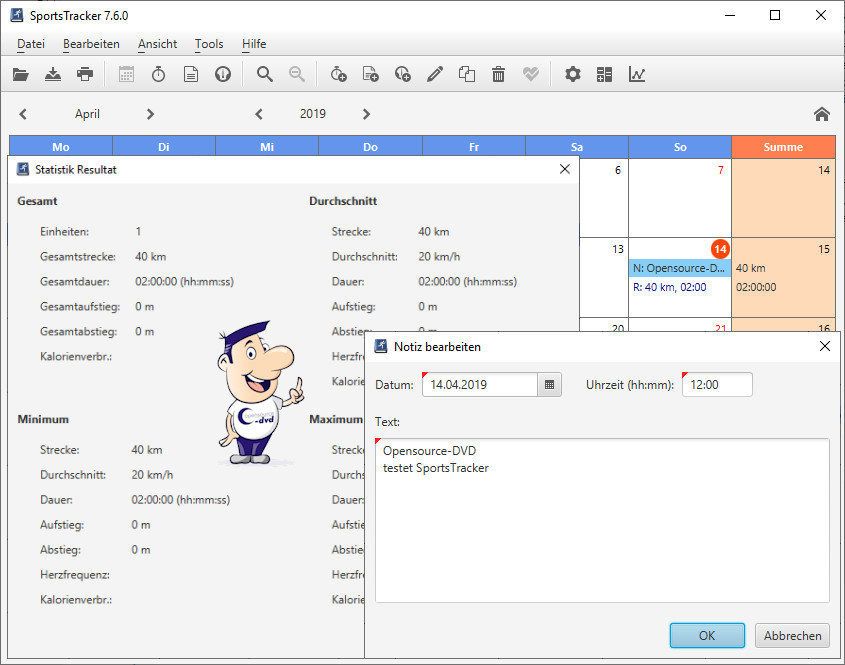Click the add exercise stopwatch-plus icon

pyautogui.click(x=338, y=74)
